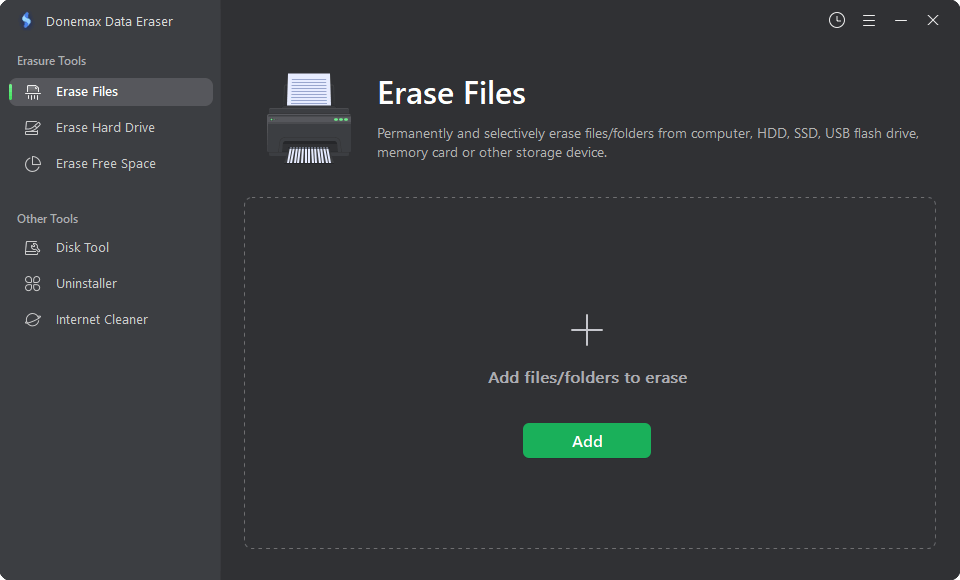Image resolution: width=960 pixels, height=580 pixels.
Task: Select the Erase Hard Drive label
Action: (105, 127)
